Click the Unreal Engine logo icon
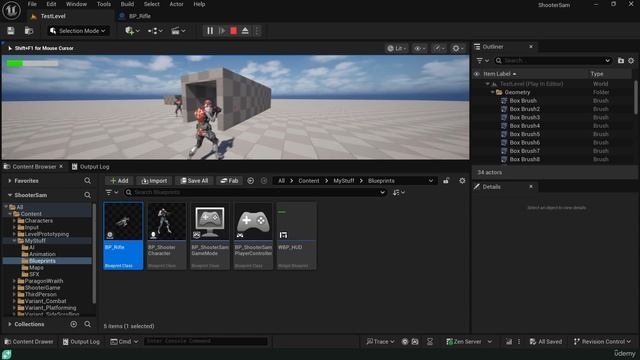This screenshot has width=640, height=360. click(x=11, y=10)
